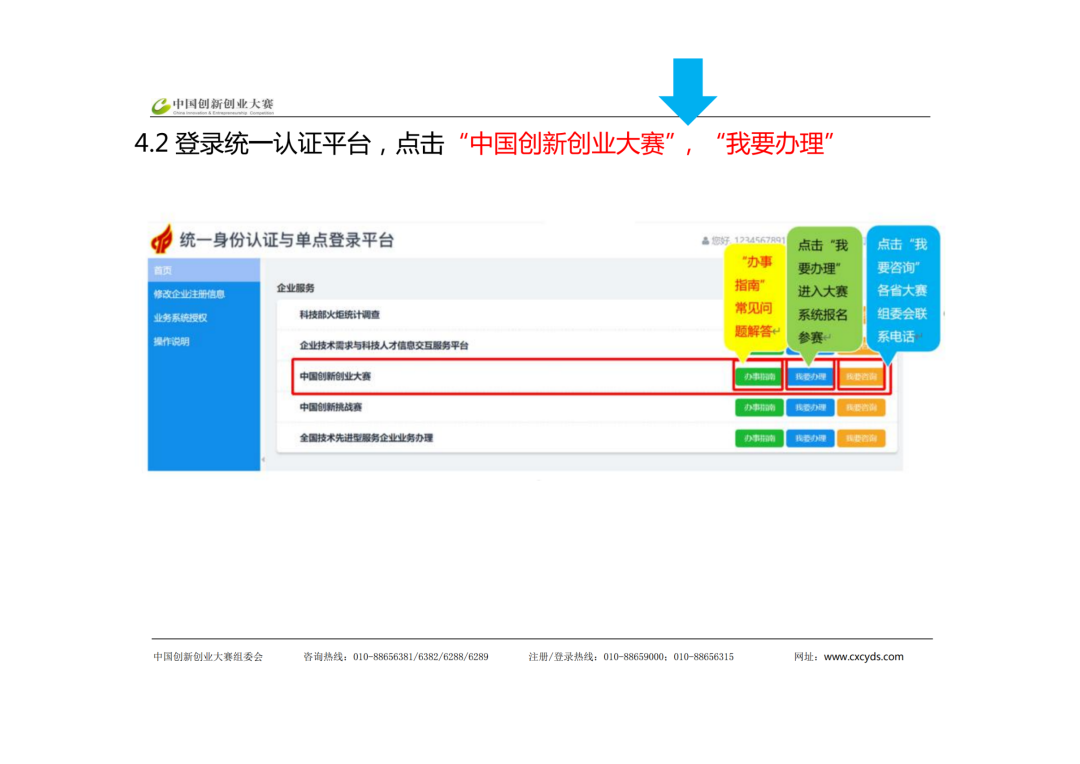Image resolution: width=1080 pixels, height=764 pixels.
Task: Click 我要办理 for 中国创新创业大赛
Action: click(810, 377)
